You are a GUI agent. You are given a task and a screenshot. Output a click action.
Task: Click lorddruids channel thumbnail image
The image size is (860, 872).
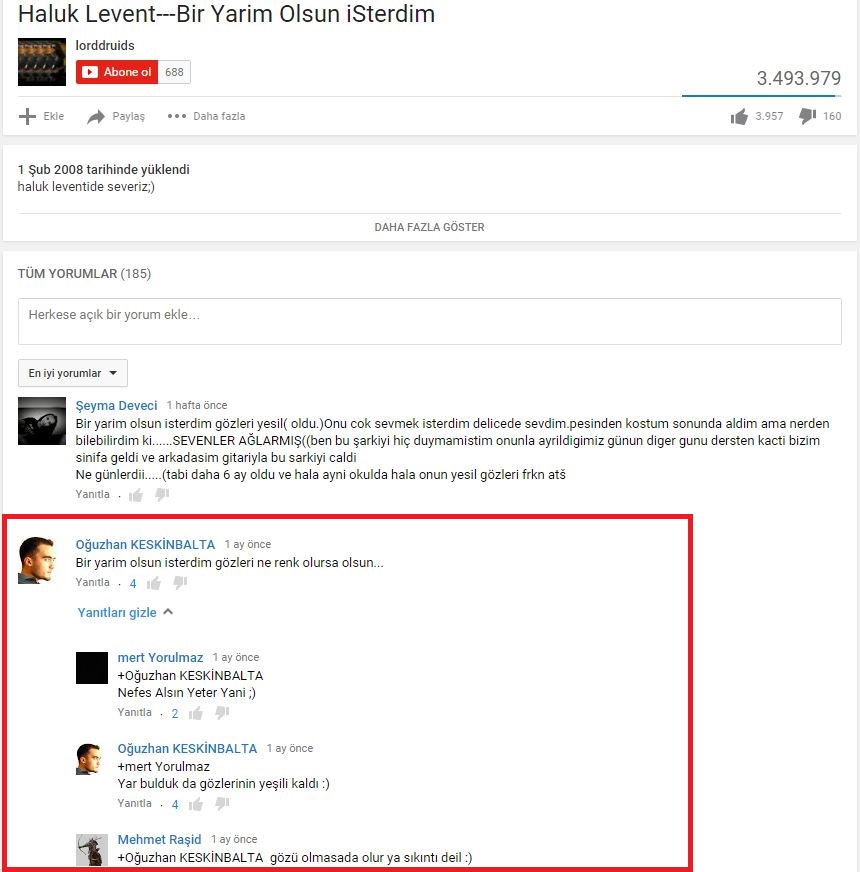click(x=42, y=62)
